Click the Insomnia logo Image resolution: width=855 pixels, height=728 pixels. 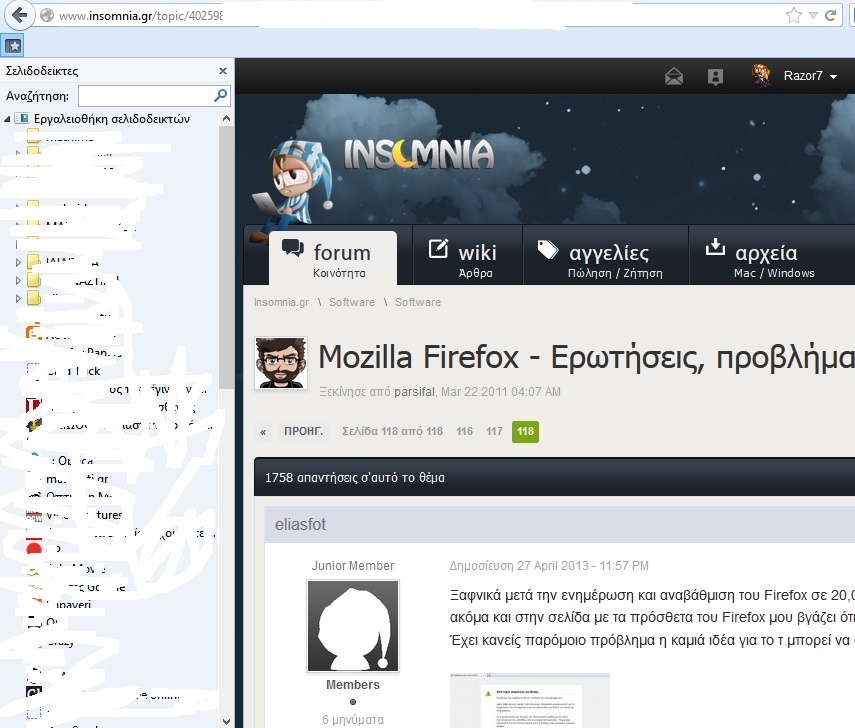click(419, 154)
